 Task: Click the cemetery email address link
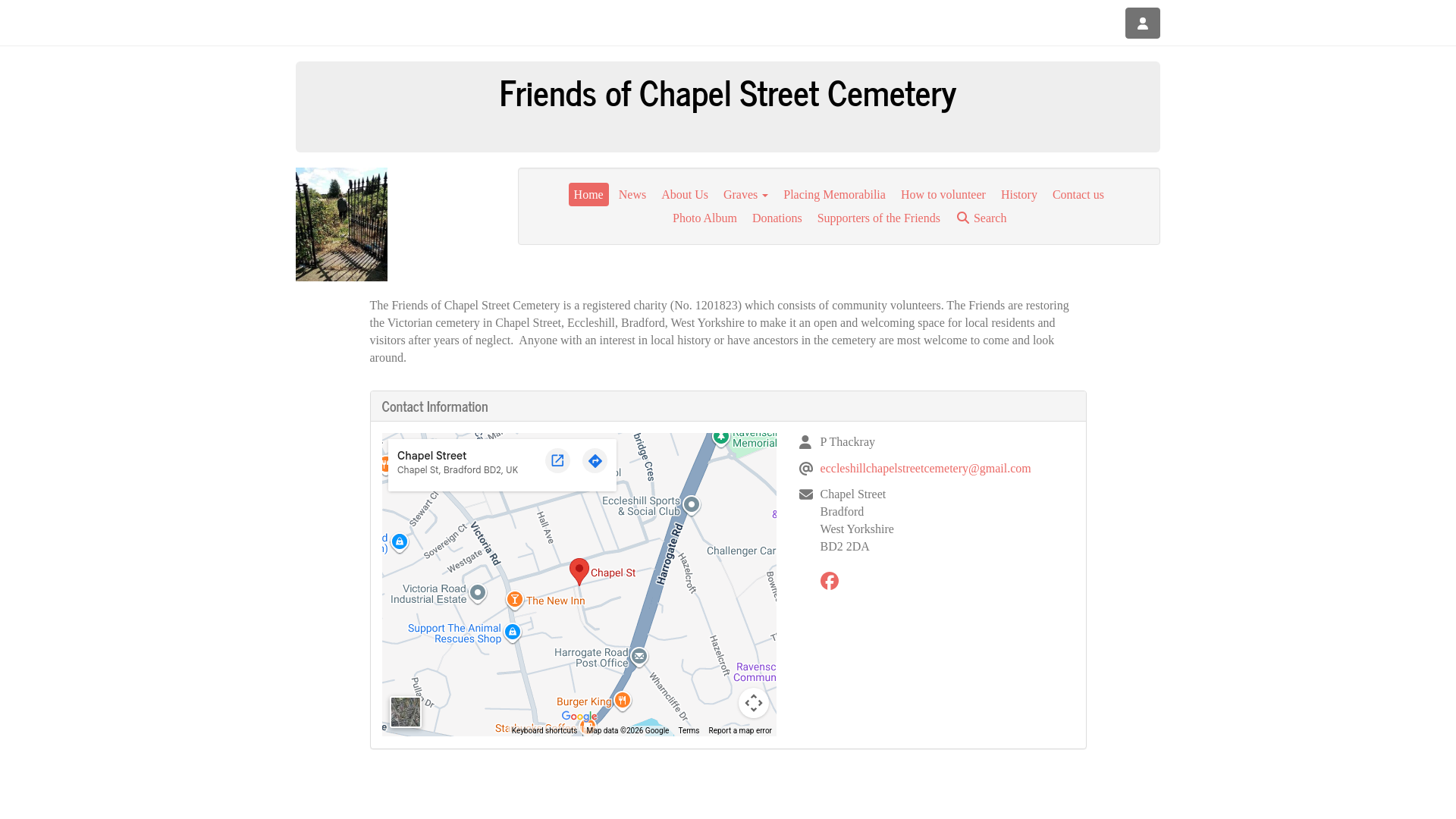coord(925,469)
